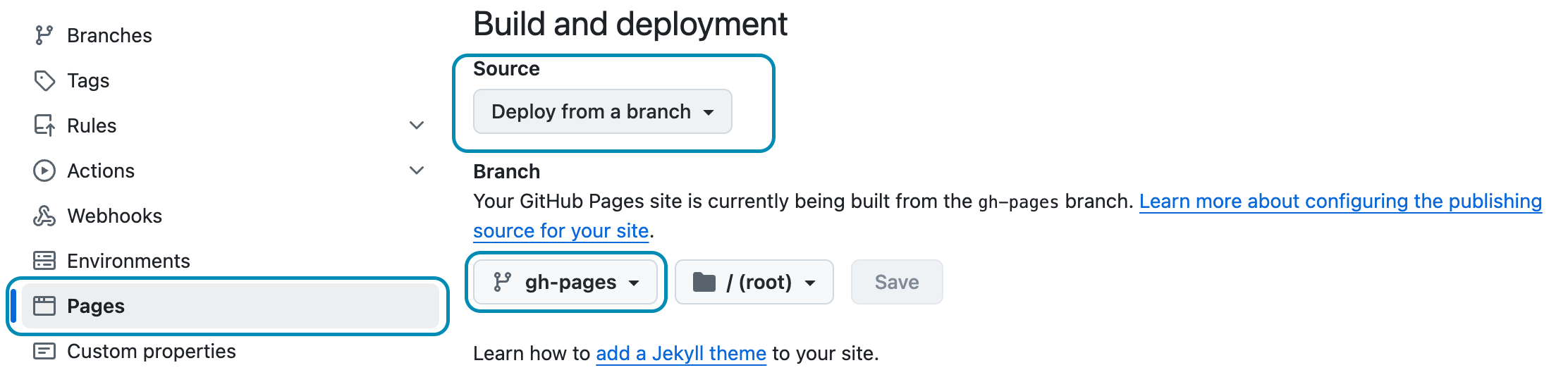Go to Webhooks settings page
This screenshot has width=1568, height=382.
click(114, 216)
